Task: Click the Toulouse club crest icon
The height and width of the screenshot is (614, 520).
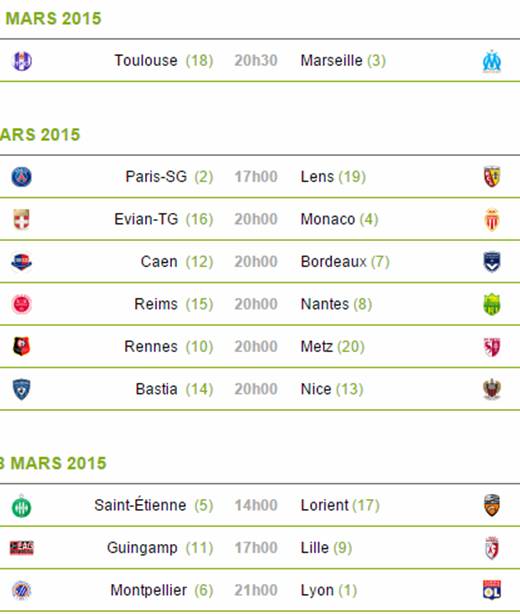Action: (x=22, y=61)
